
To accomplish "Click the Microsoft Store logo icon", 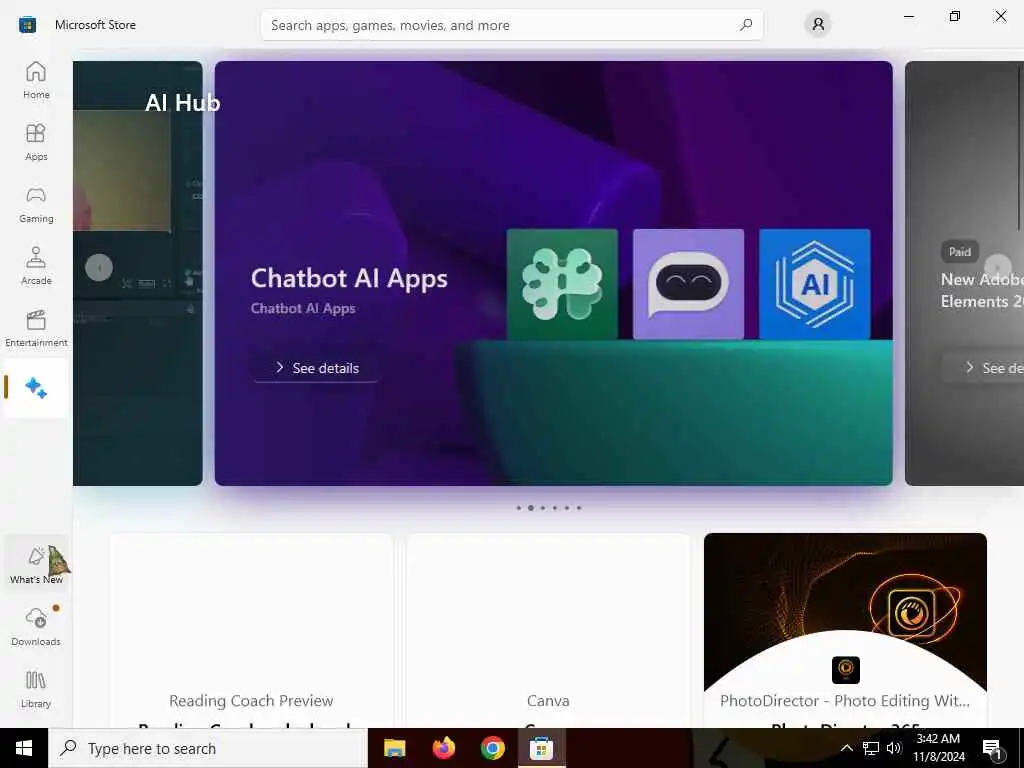I will [27, 25].
